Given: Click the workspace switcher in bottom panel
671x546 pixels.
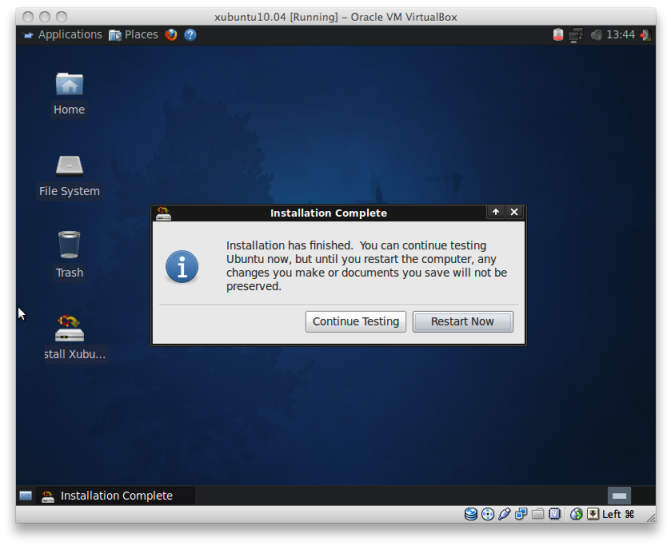Looking at the screenshot, I should (x=619, y=496).
